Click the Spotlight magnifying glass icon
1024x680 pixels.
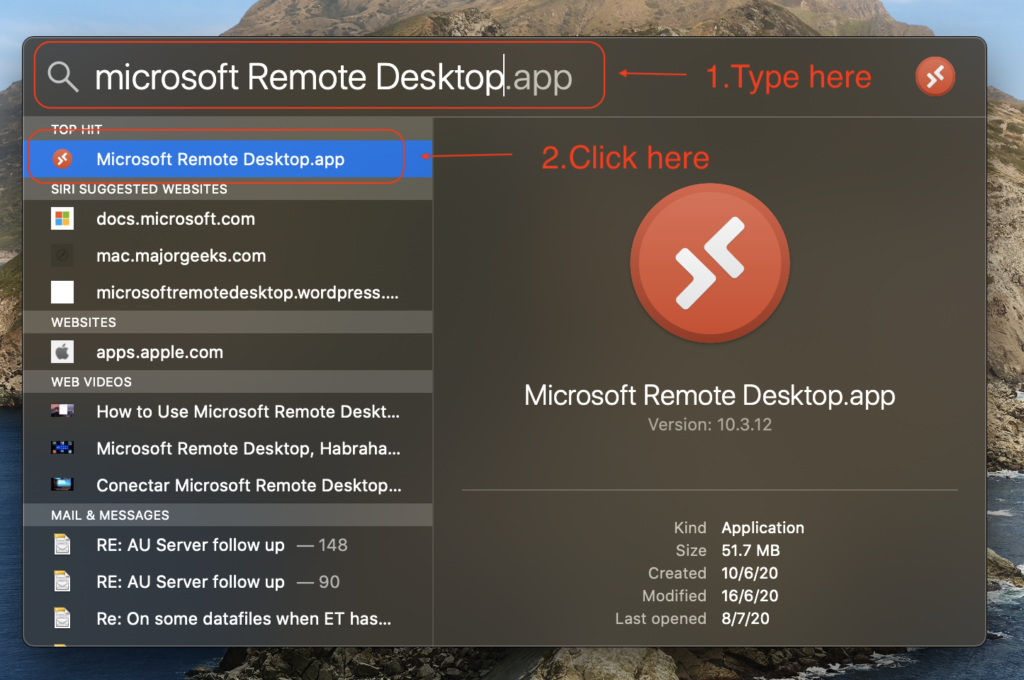click(63, 77)
